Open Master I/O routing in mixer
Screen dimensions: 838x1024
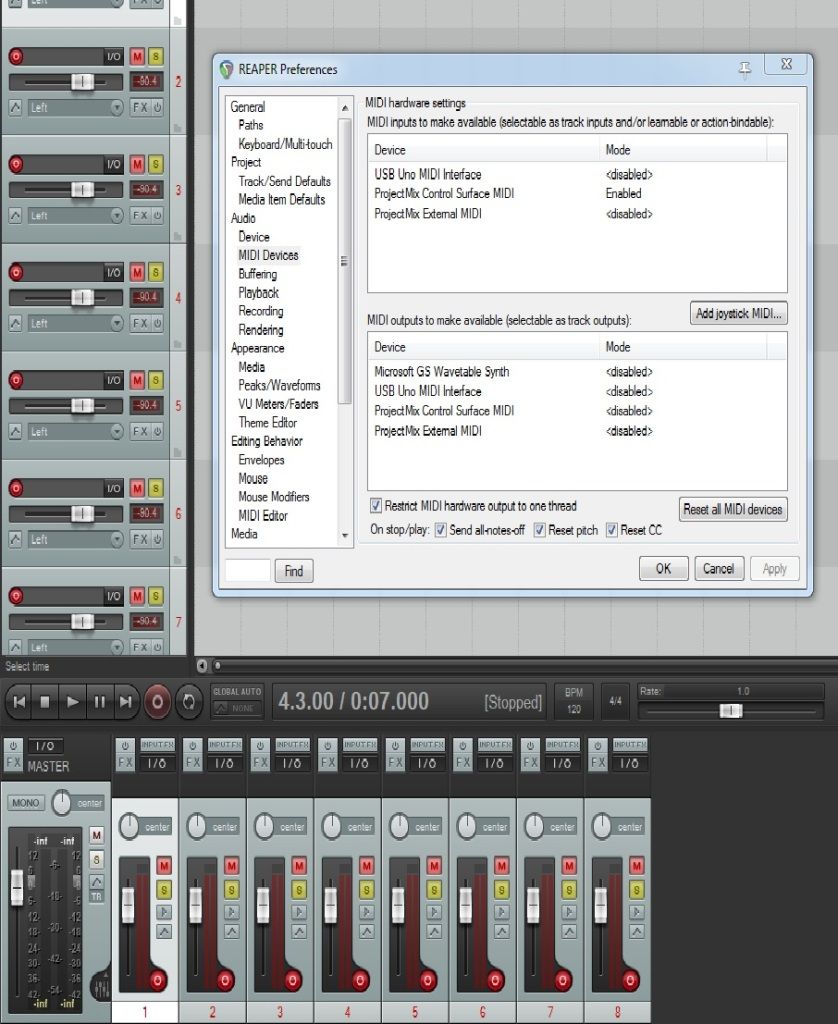45,746
